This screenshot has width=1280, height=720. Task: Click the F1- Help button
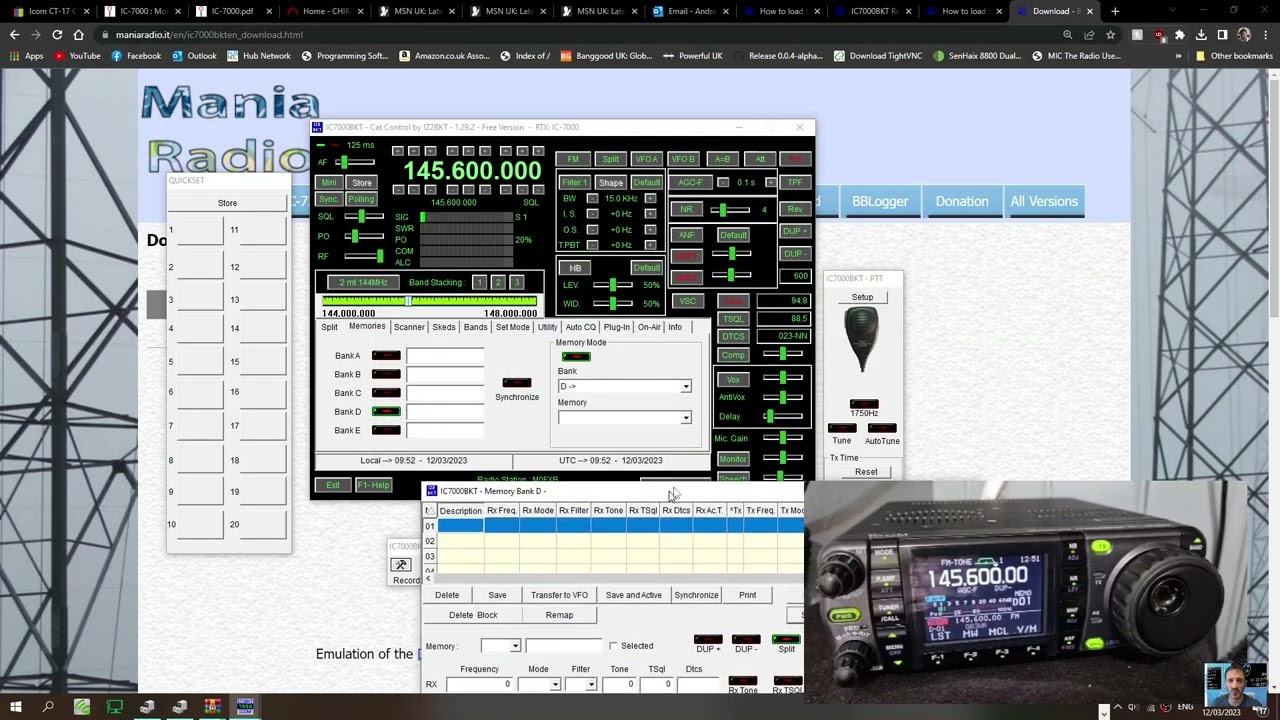pyautogui.click(x=373, y=485)
